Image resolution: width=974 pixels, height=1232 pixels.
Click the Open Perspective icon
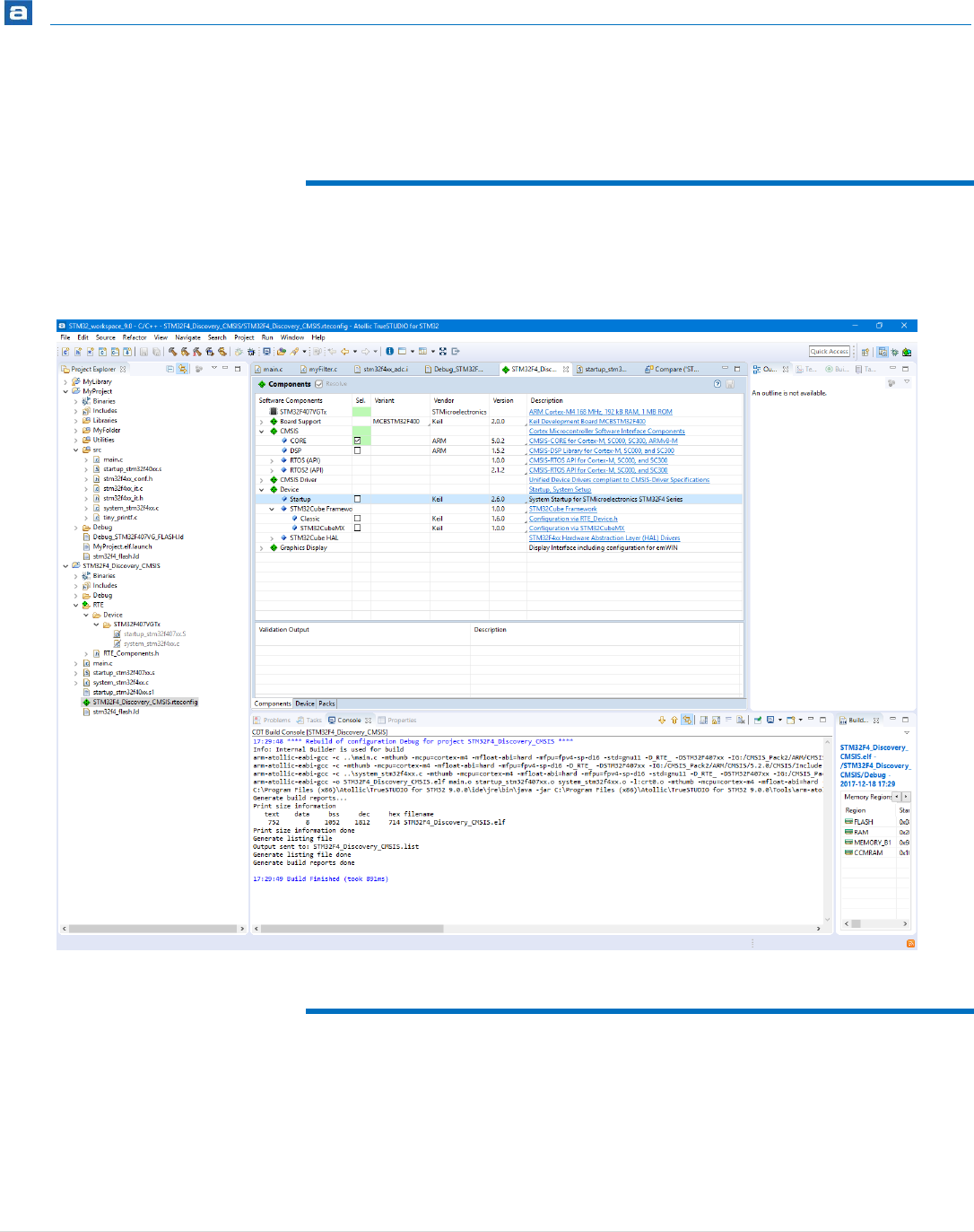point(865,352)
